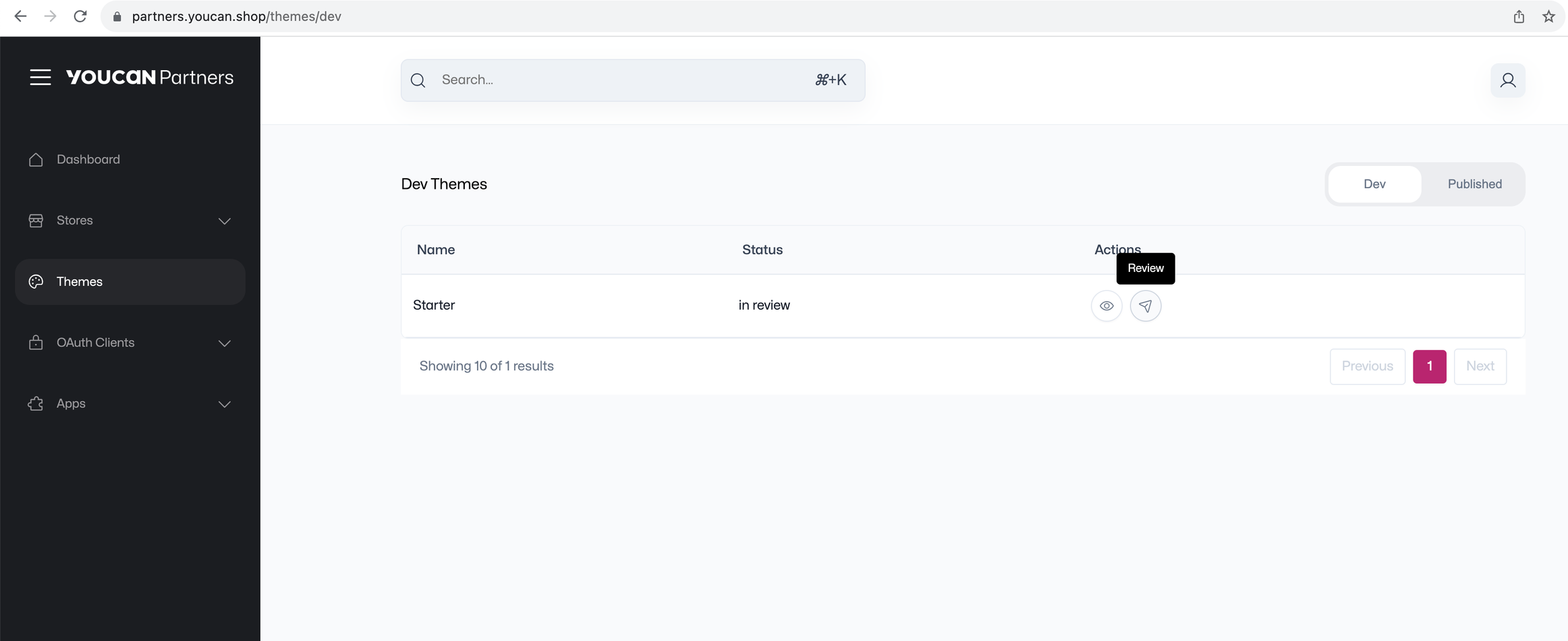Switch to the Dev tab
Screen dimensions: 1568x641
coord(1374,184)
